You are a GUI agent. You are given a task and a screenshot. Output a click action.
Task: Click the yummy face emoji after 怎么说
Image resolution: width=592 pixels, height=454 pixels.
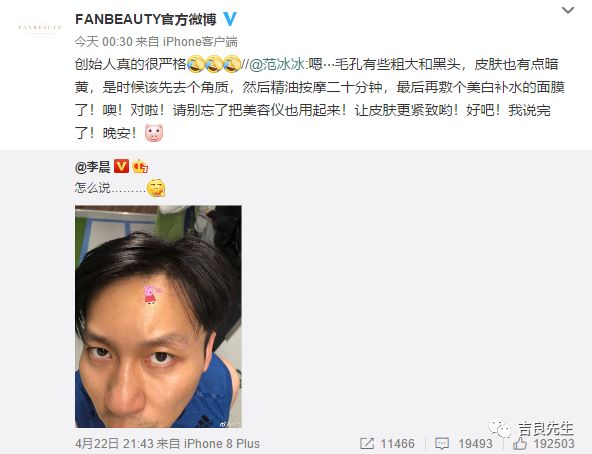[x=156, y=188]
